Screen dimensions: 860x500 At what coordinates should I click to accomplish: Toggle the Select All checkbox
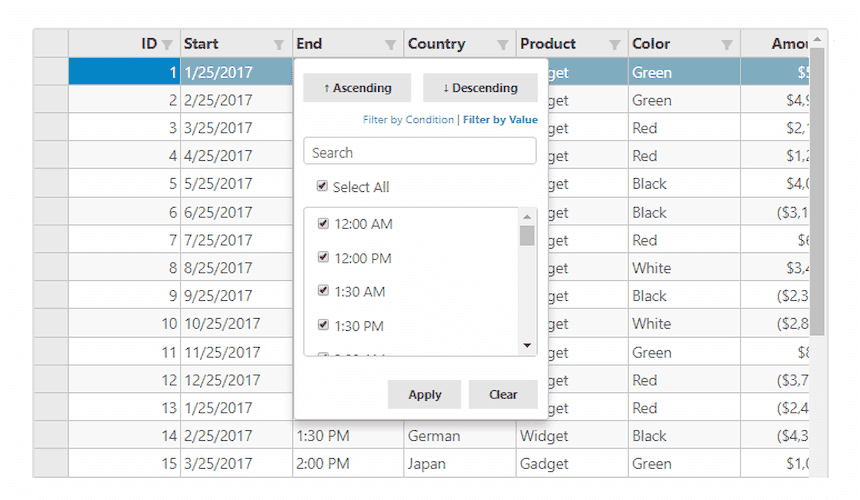click(322, 186)
